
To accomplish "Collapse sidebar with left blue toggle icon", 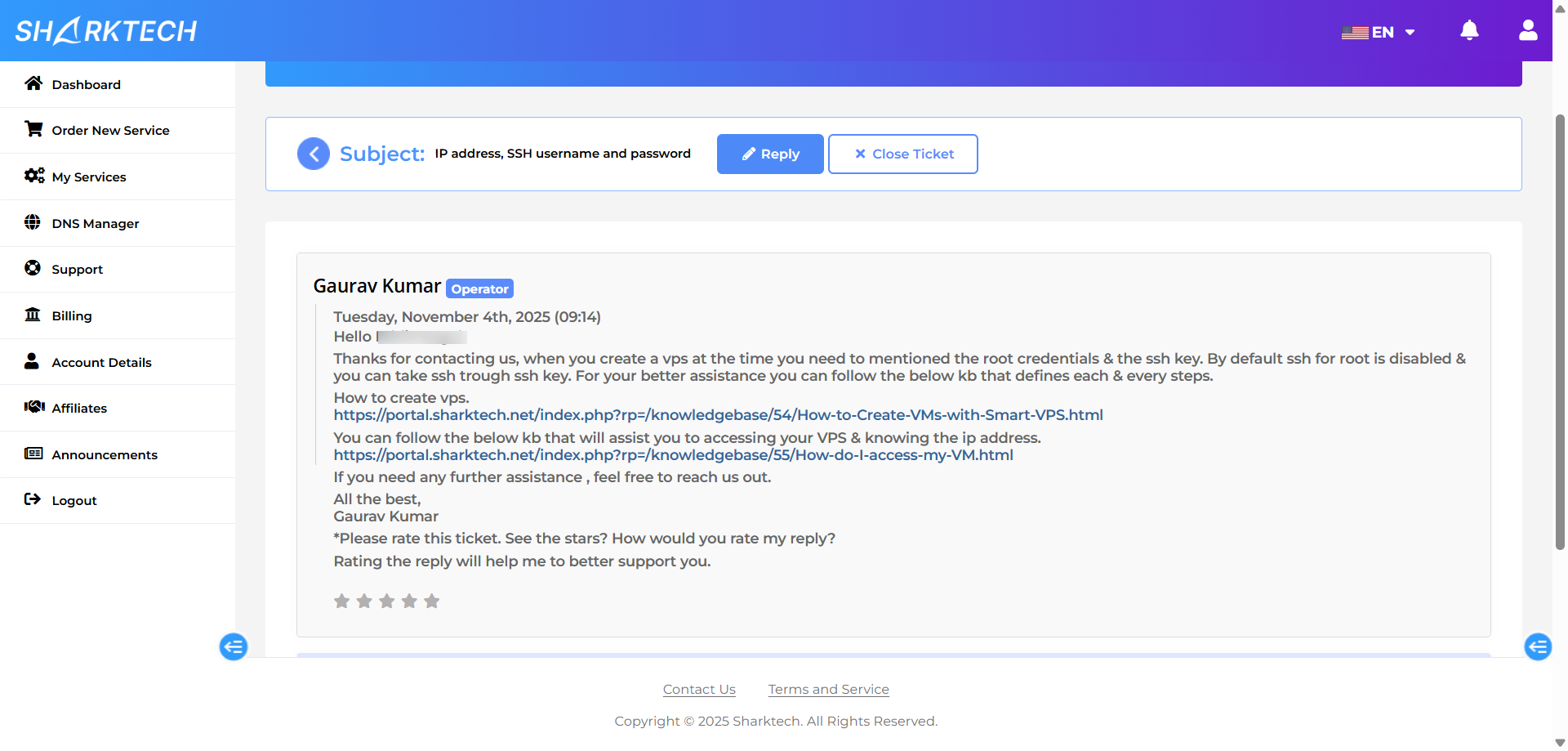I will pos(234,647).
